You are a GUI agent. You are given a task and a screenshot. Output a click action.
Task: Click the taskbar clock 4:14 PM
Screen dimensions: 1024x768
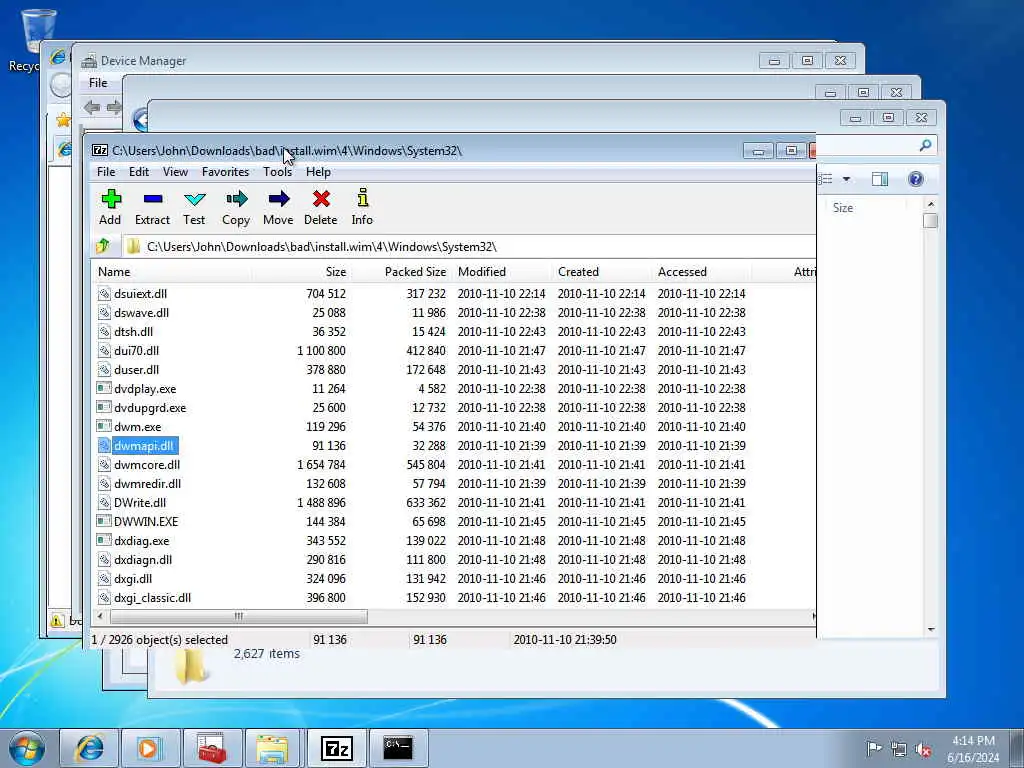(x=973, y=741)
